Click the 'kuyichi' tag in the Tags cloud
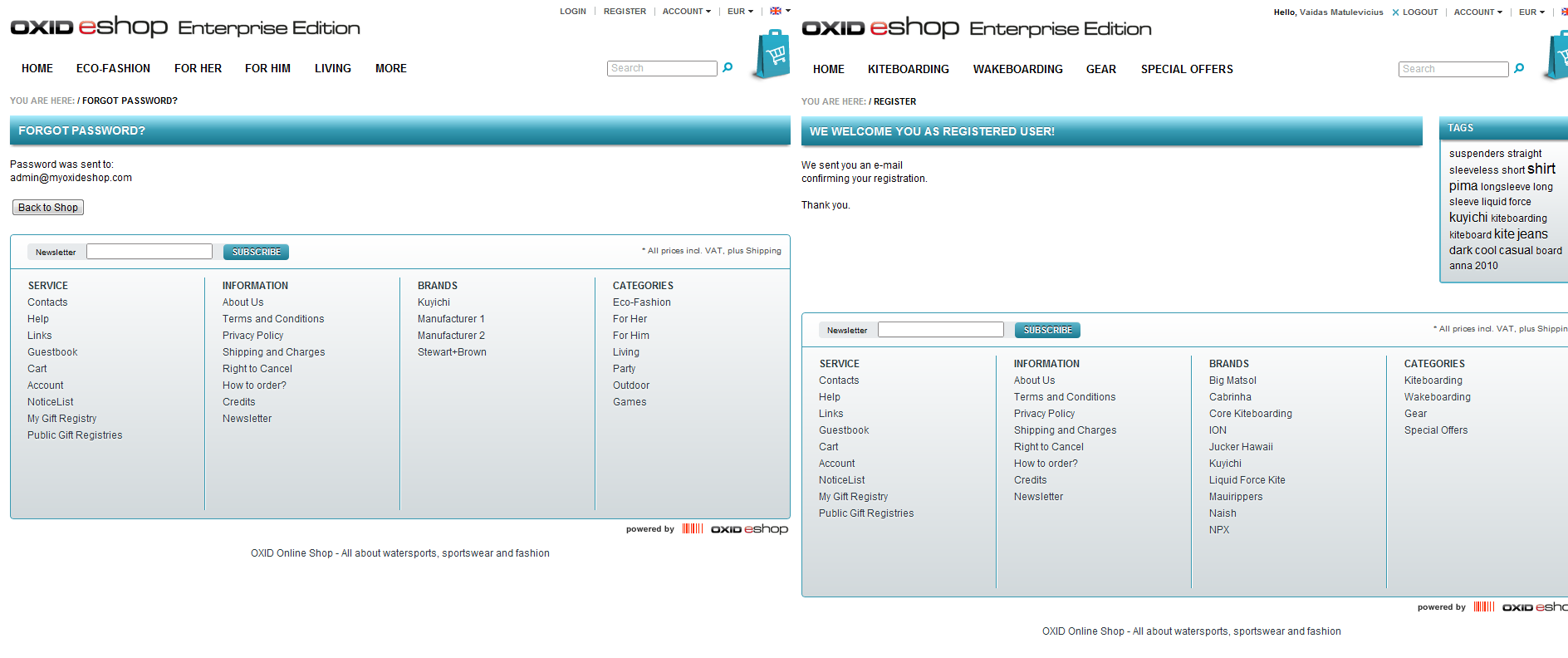Image resolution: width=1568 pixels, height=658 pixels. point(1468,218)
